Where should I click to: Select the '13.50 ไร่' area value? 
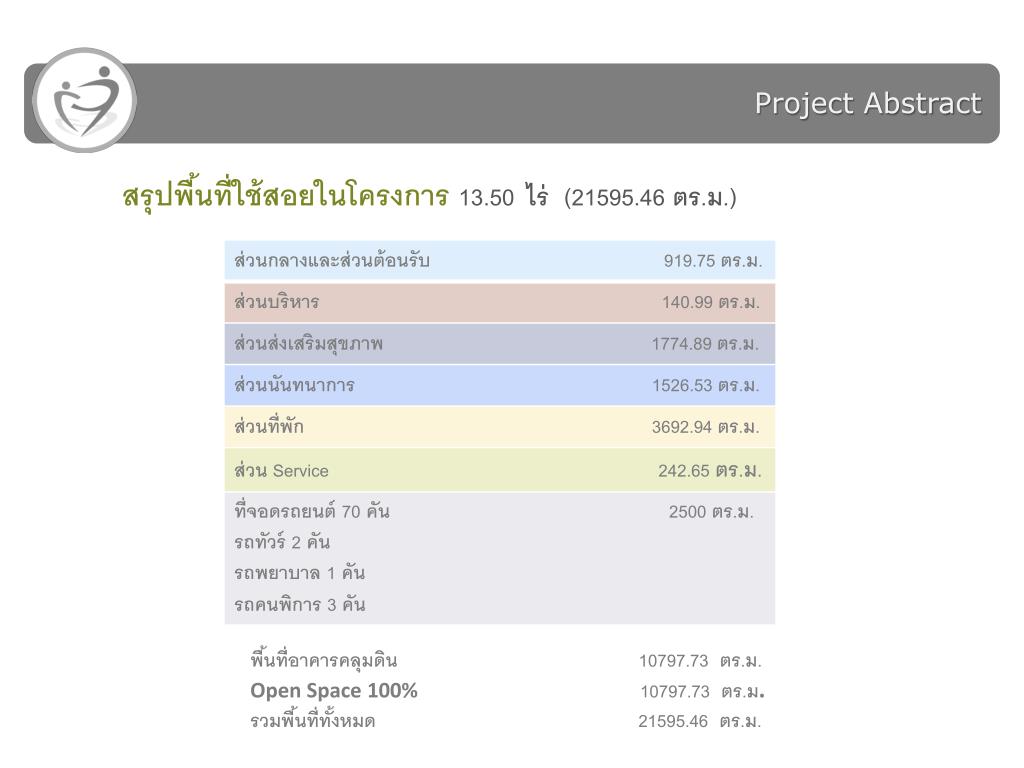coord(504,197)
